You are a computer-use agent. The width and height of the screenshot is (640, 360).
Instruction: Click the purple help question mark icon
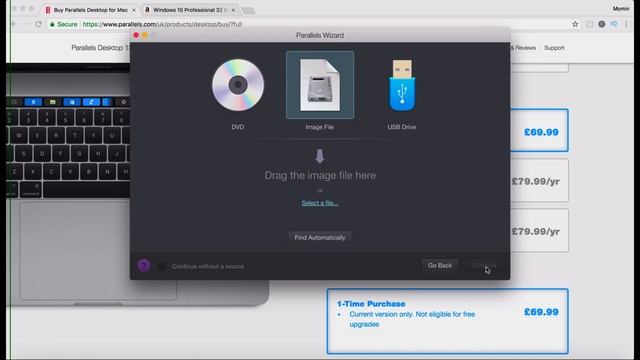(144, 266)
